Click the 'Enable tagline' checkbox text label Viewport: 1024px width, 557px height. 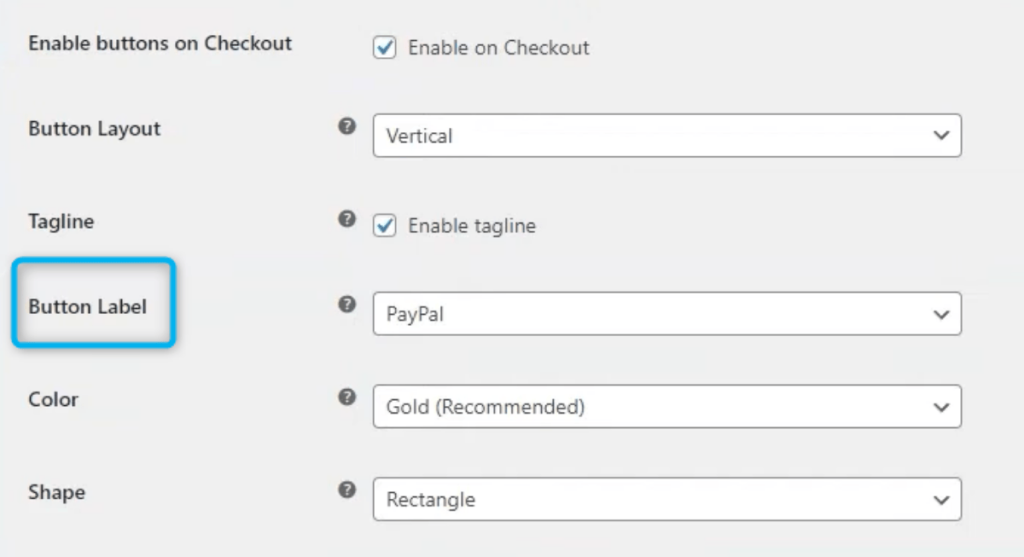[471, 226]
